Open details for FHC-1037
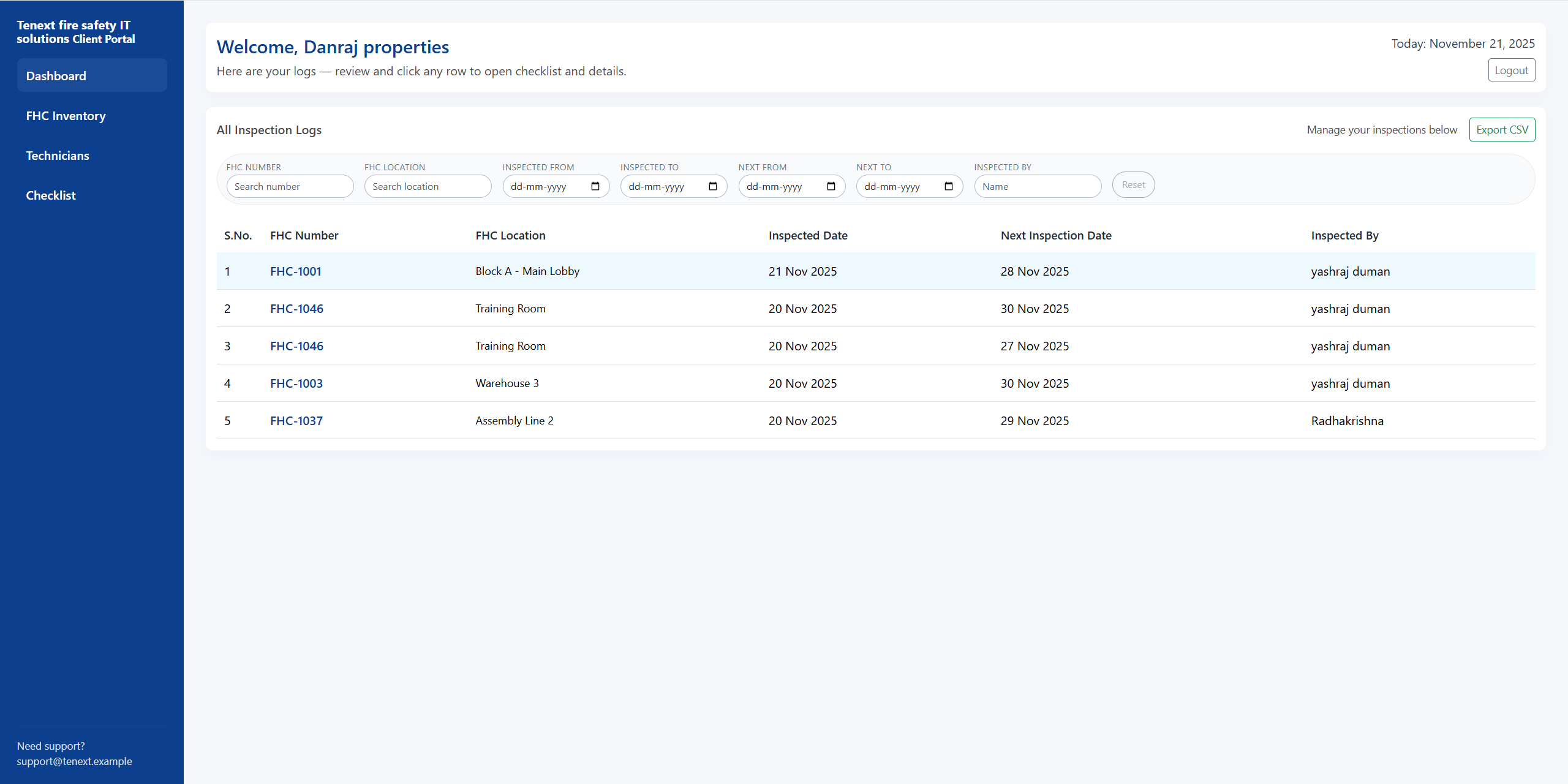 (x=296, y=421)
